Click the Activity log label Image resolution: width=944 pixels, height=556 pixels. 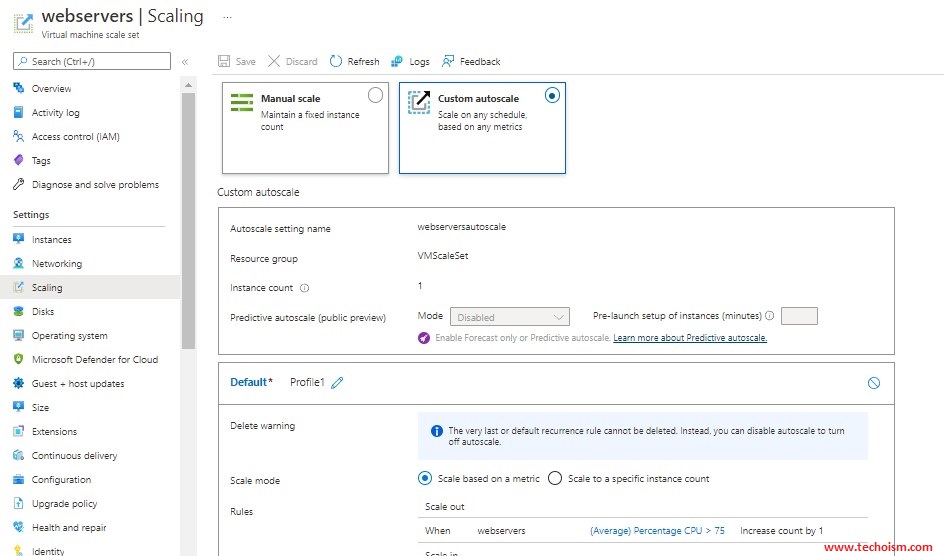point(55,113)
